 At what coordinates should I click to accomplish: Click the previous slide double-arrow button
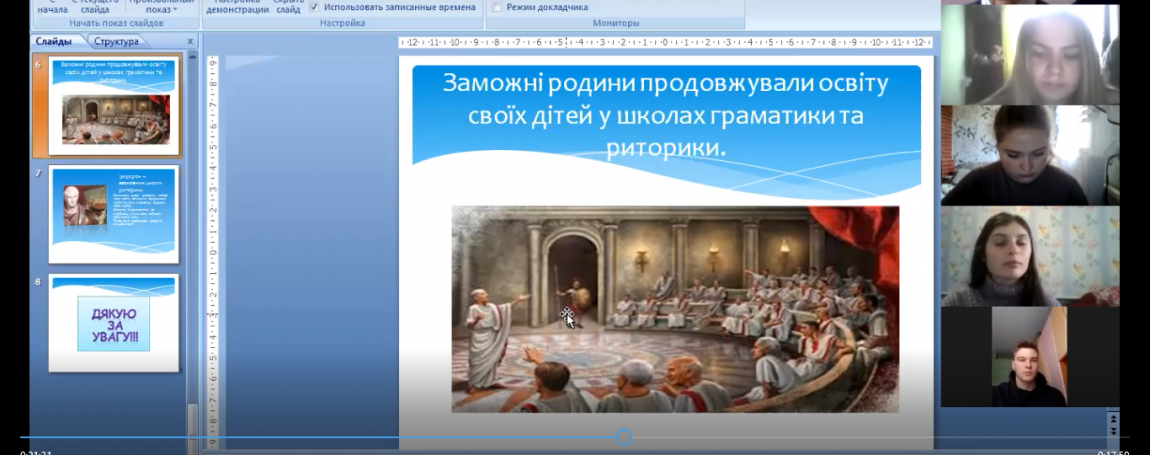click(x=1114, y=418)
